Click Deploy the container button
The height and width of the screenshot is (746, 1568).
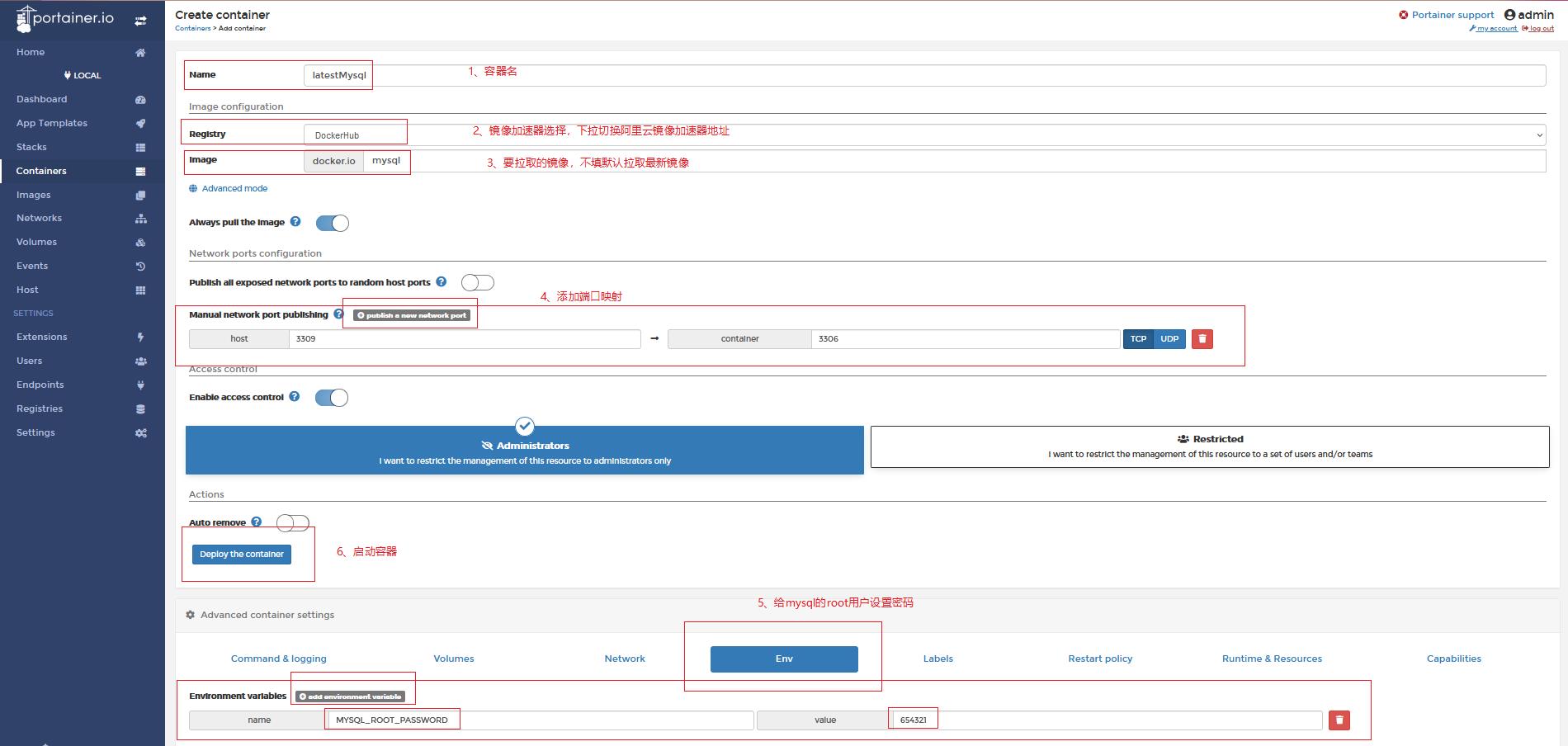click(x=242, y=555)
